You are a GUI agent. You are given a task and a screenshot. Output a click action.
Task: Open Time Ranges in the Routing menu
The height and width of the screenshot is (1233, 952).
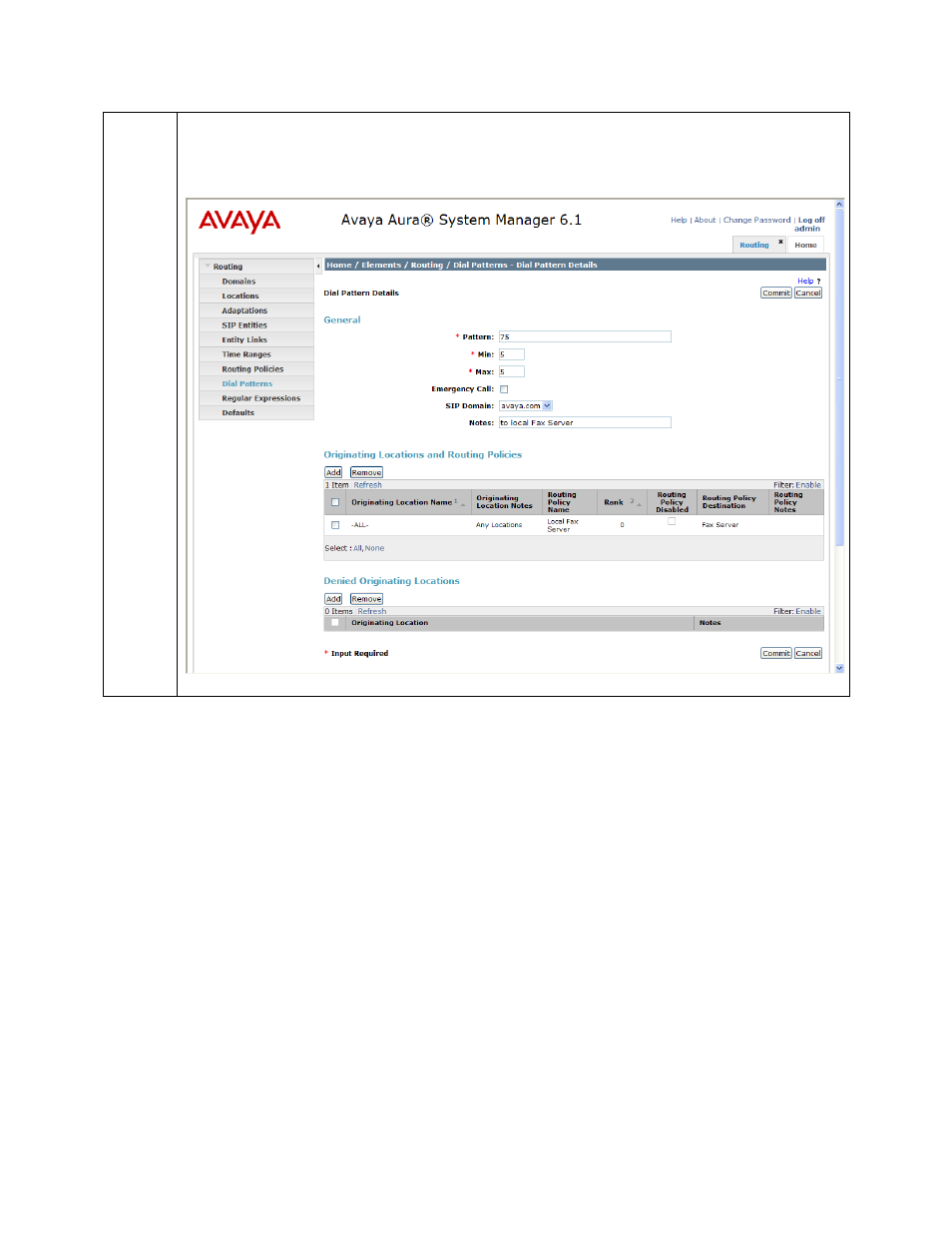pyautogui.click(x=246, y=354)
